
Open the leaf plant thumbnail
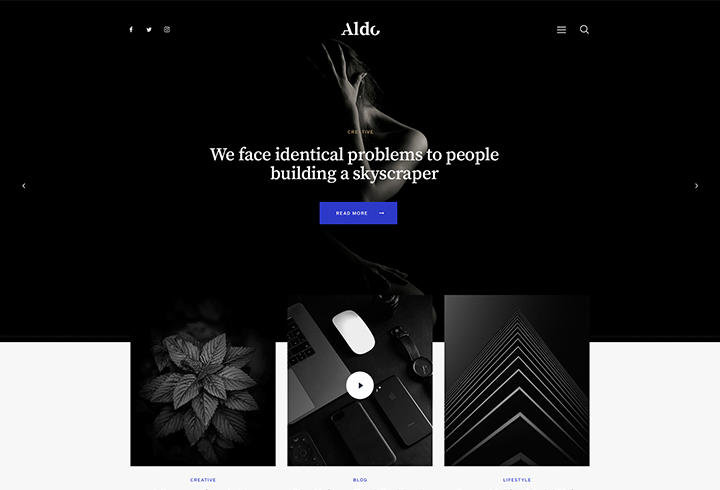coord(203,381)
